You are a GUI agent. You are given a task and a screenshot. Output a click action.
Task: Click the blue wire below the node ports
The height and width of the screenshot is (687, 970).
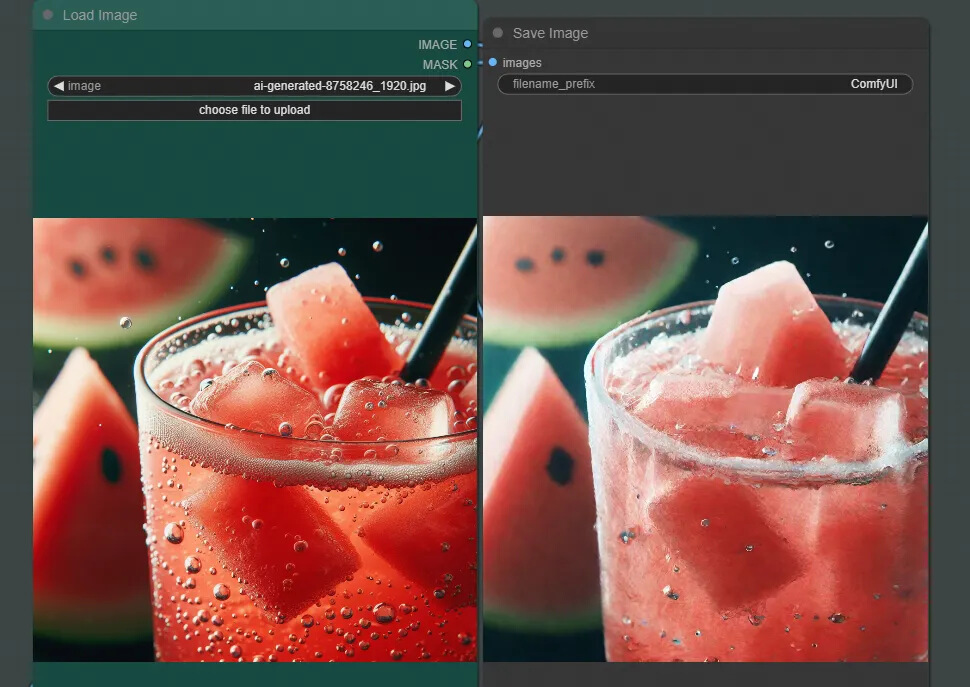click(x=481, y=130)
